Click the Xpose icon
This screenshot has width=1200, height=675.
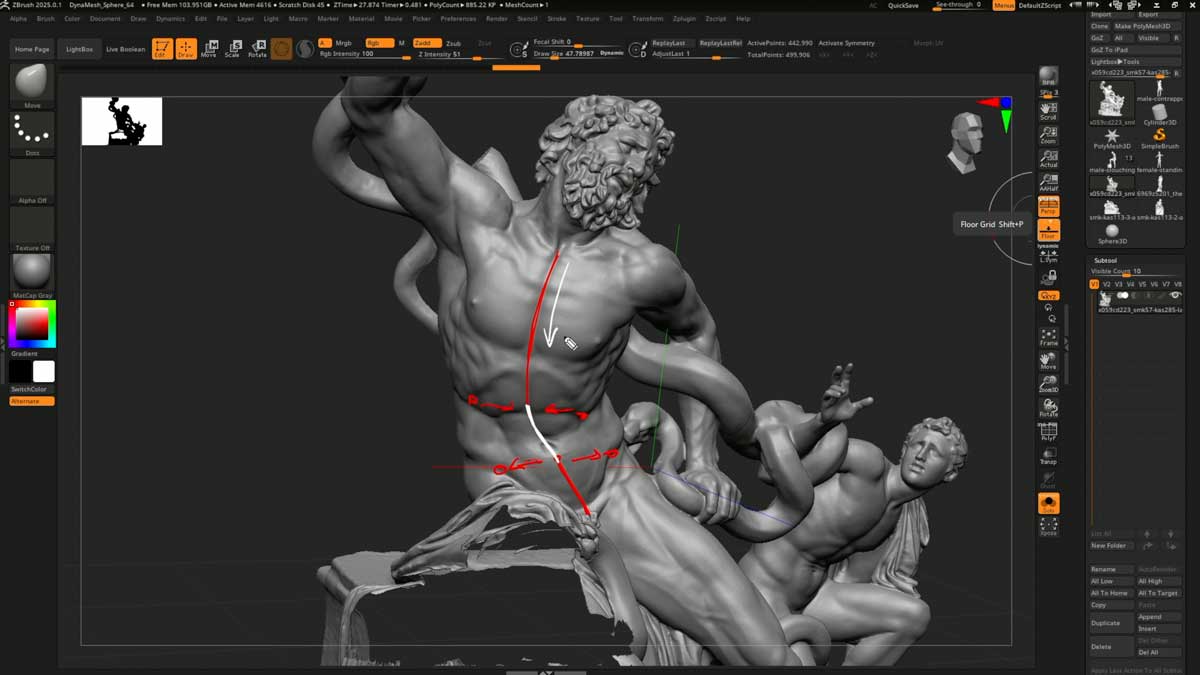pos(1048,527)
